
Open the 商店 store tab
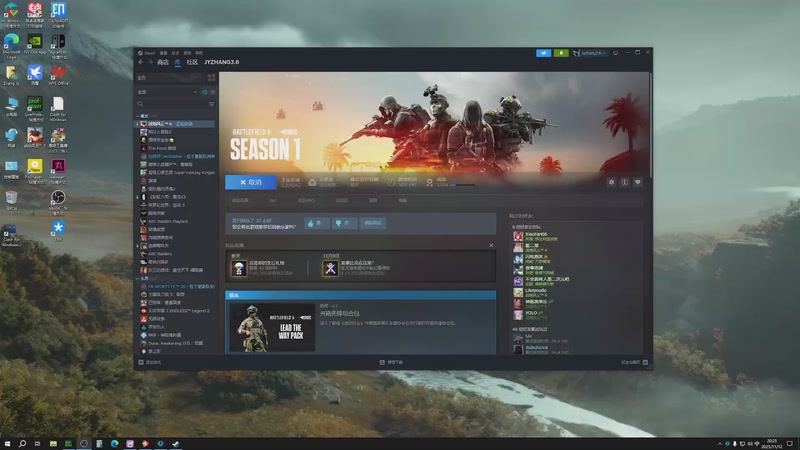click(163, 62)
